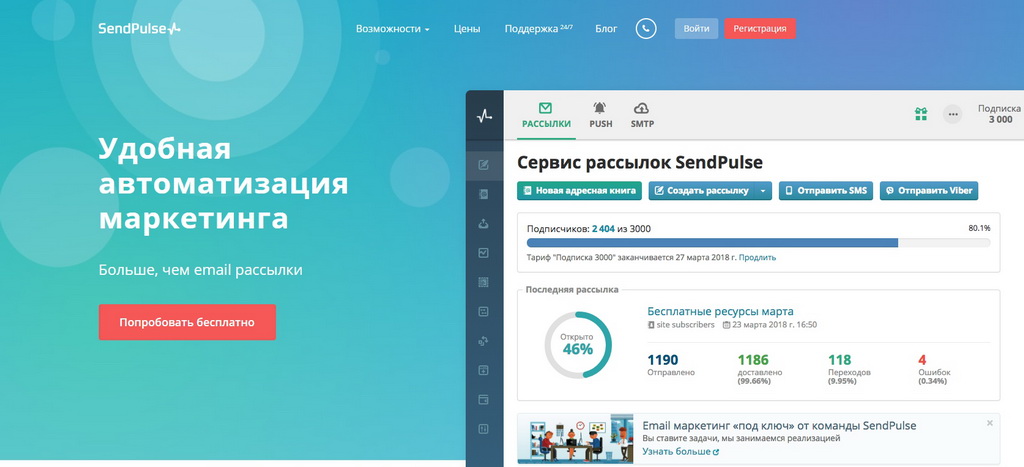Image resolution: width=1024 pixels, height=467 pixels.
Task: Click the Узнать больше link
Action: (680, 451)
